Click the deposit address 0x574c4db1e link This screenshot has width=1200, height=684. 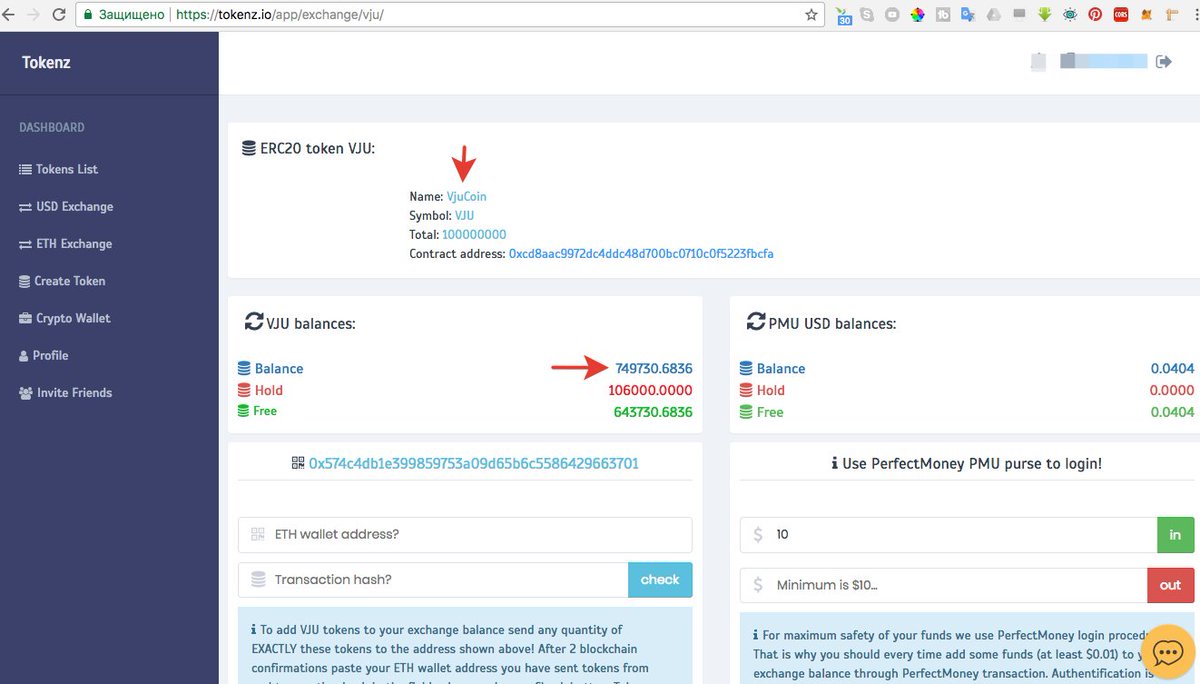(473, 463)
